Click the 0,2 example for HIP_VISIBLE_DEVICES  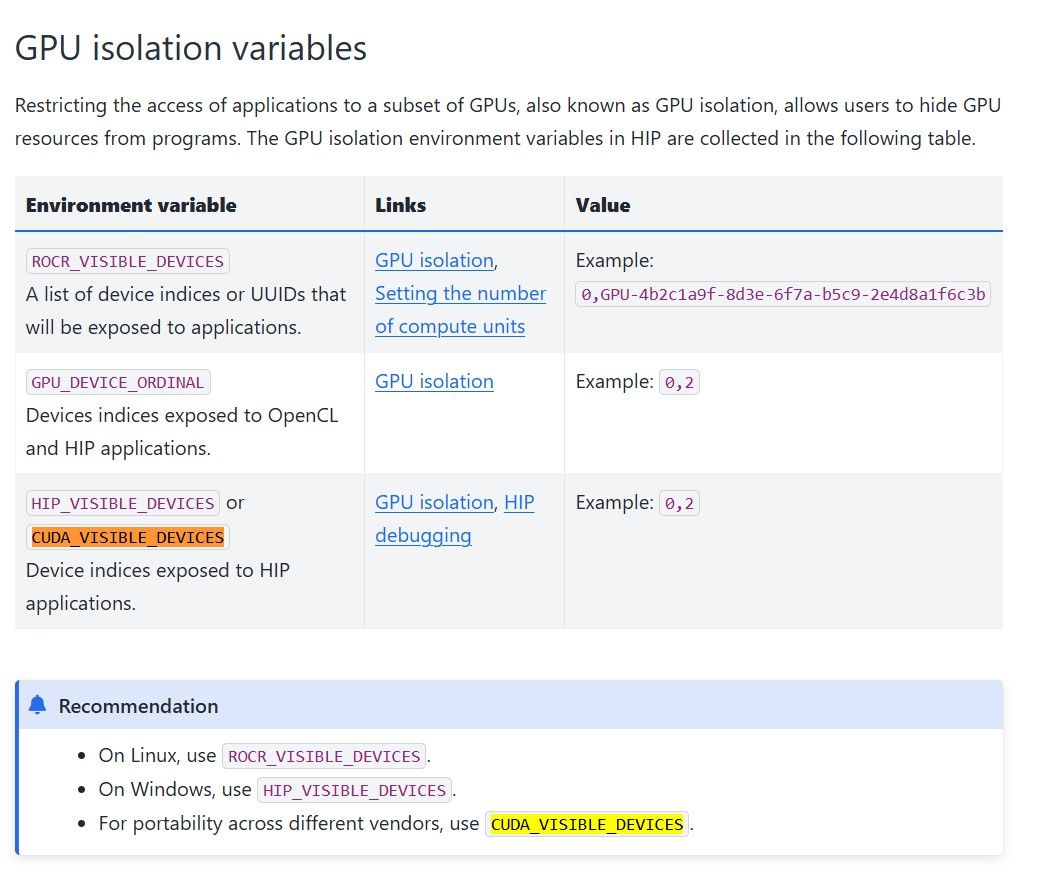coord(679,503)
